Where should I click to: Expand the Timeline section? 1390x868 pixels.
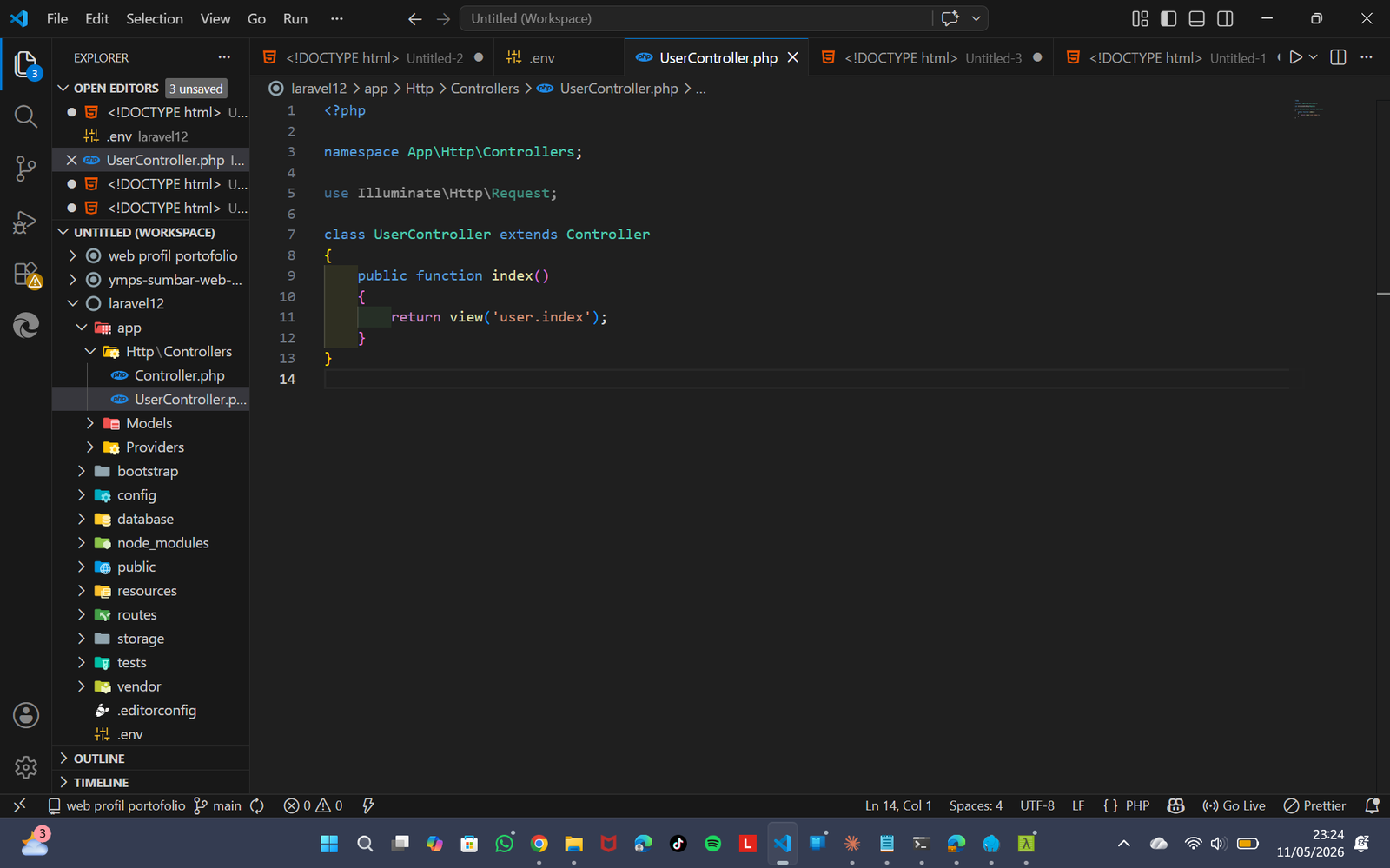(x=151, y=782)
